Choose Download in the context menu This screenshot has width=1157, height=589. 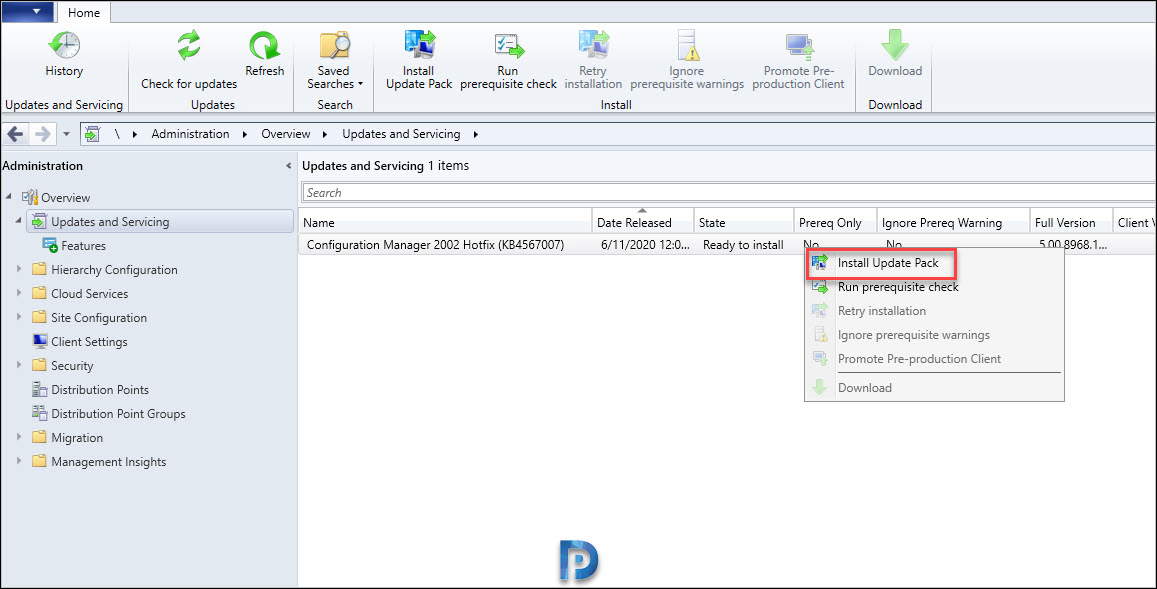934,388
